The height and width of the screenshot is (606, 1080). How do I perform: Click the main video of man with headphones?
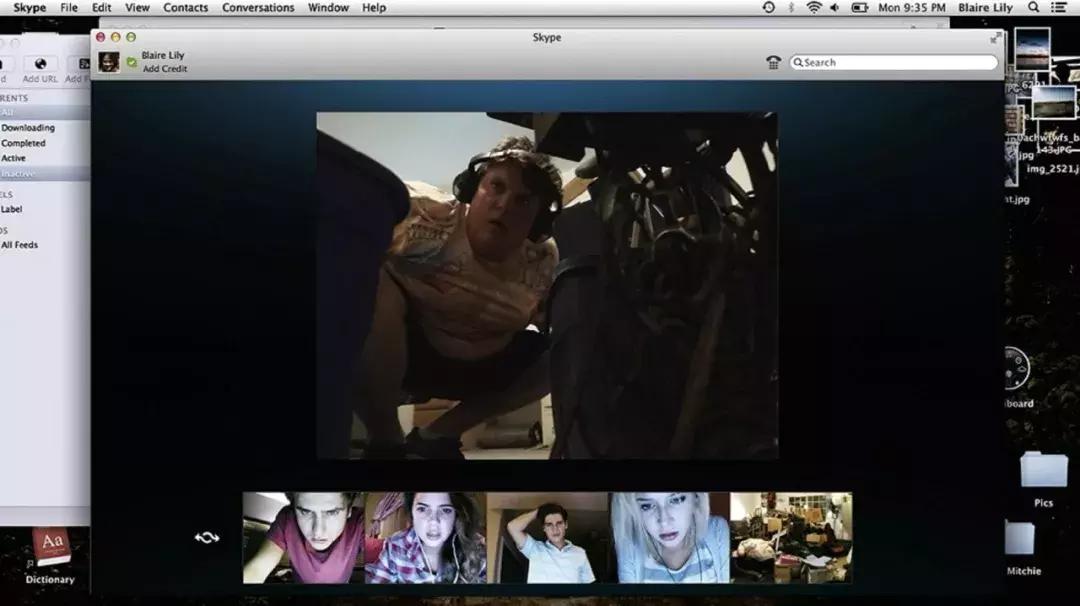[x=548, y=285]
